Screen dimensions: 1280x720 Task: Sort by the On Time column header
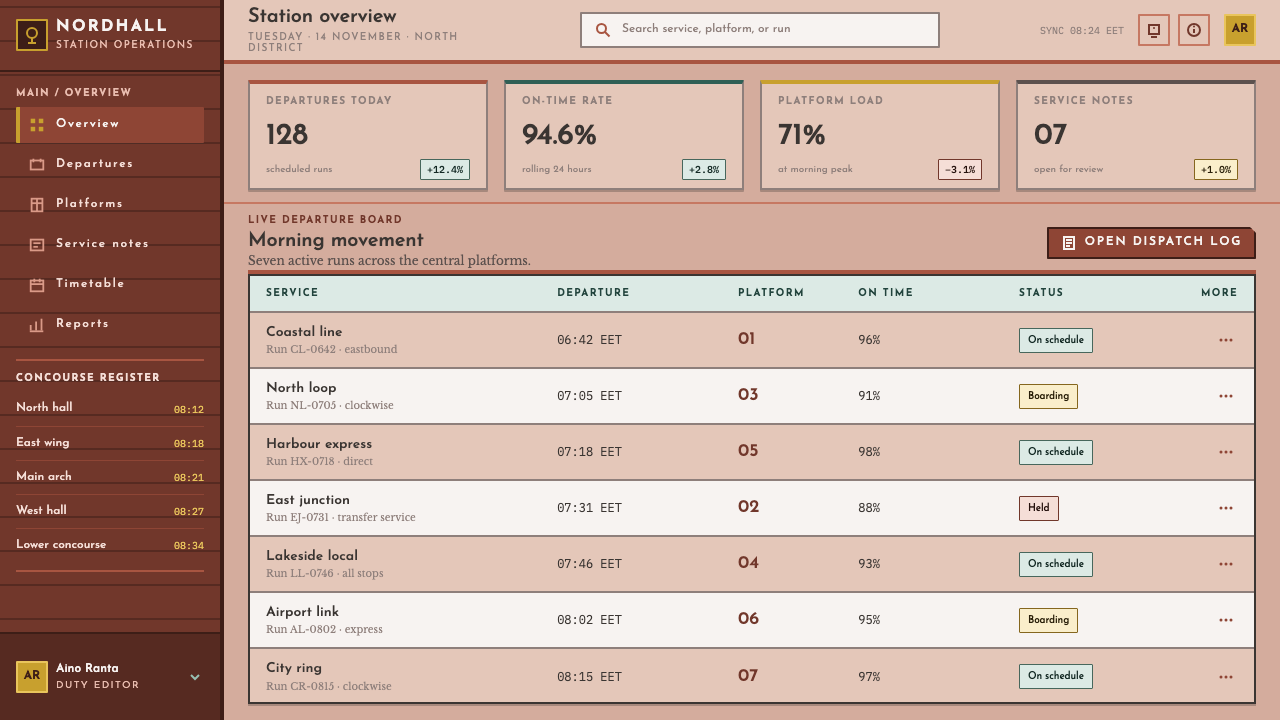point(886,293)
